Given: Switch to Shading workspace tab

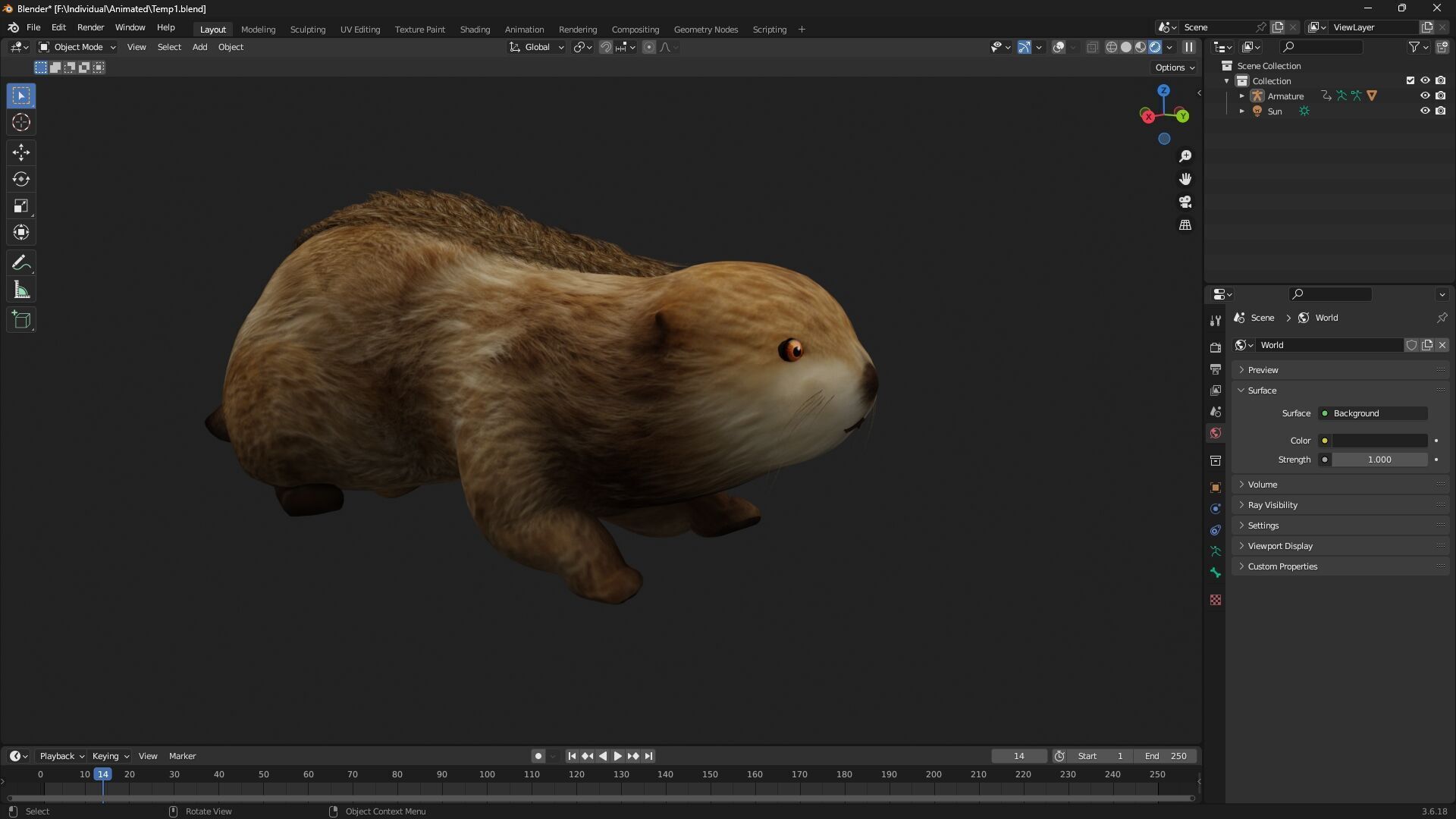Looking at the screenshot, I should 475,29.
